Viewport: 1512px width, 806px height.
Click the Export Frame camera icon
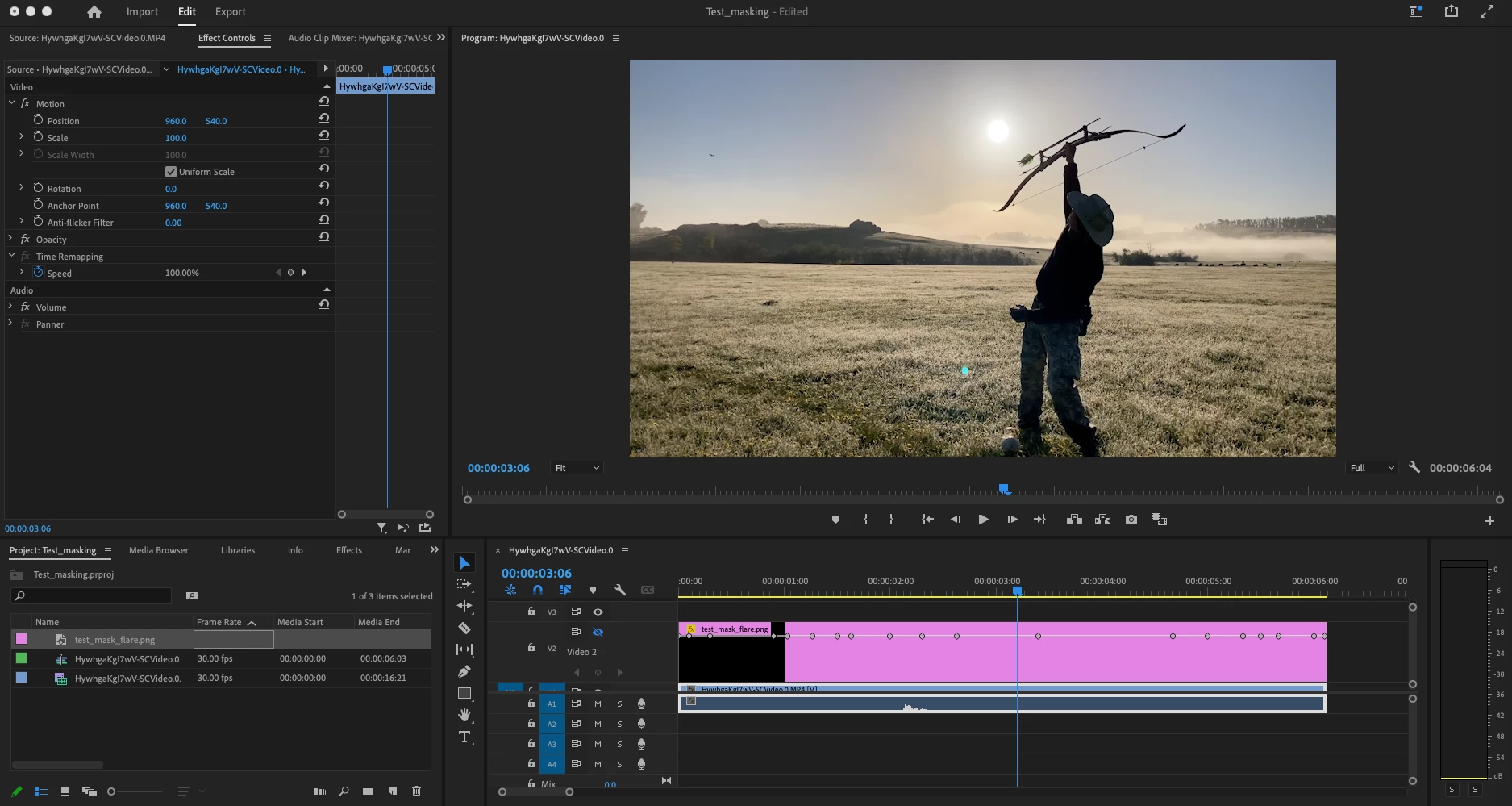click(1131, 520)
